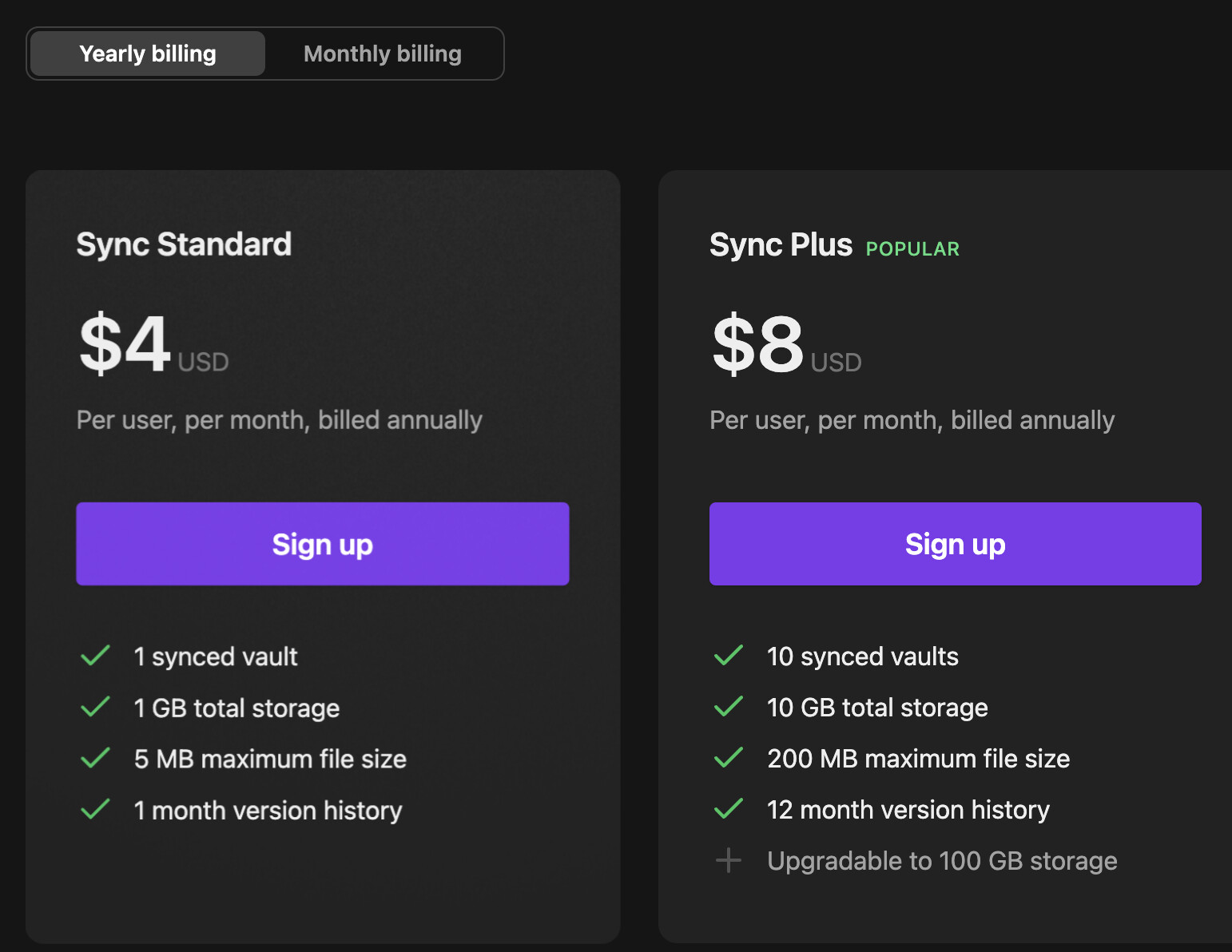Click '10 GB total storage' text
The image size is (1232, 952).
coord(877,708)
